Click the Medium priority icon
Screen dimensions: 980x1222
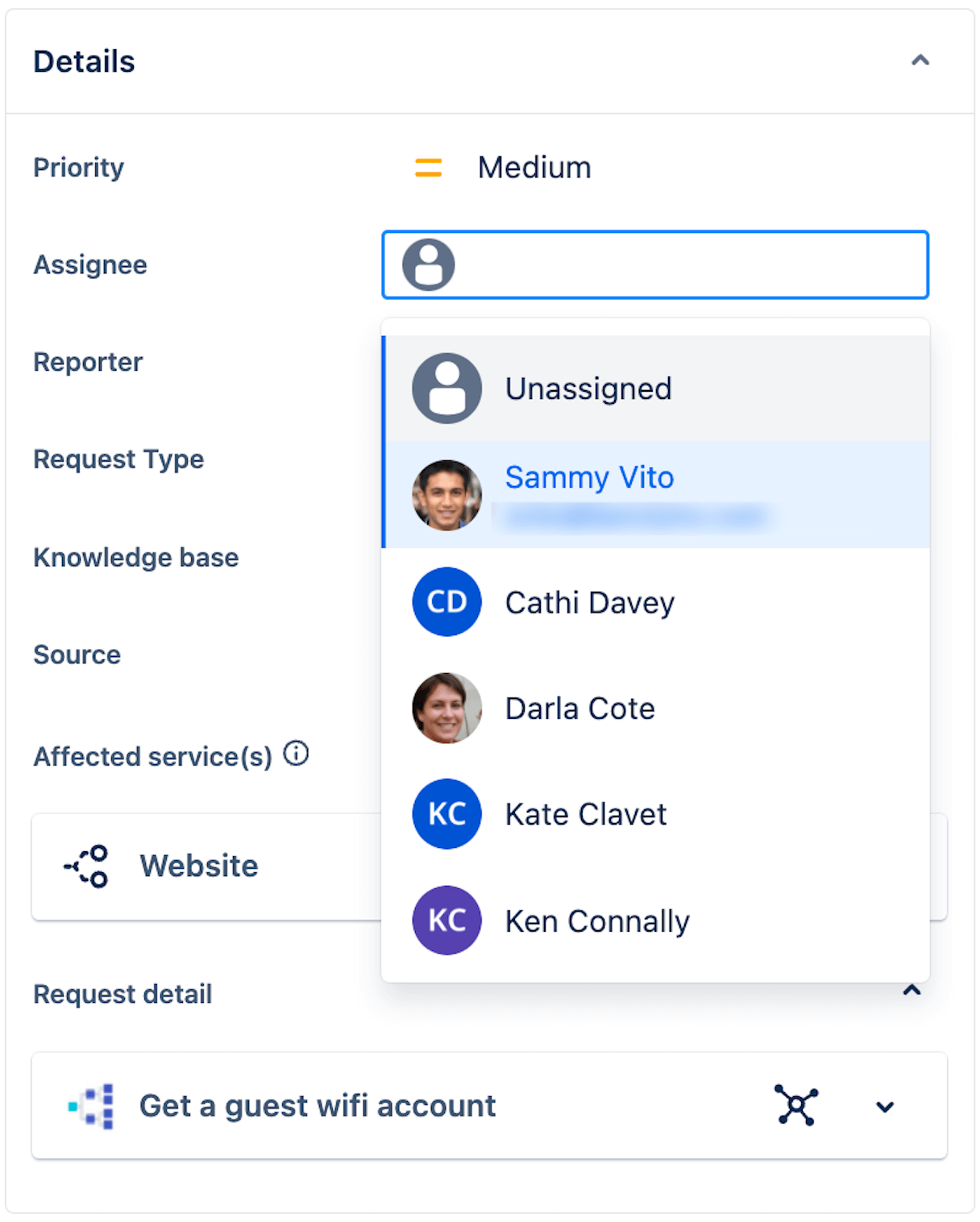(x=428, y=167)
